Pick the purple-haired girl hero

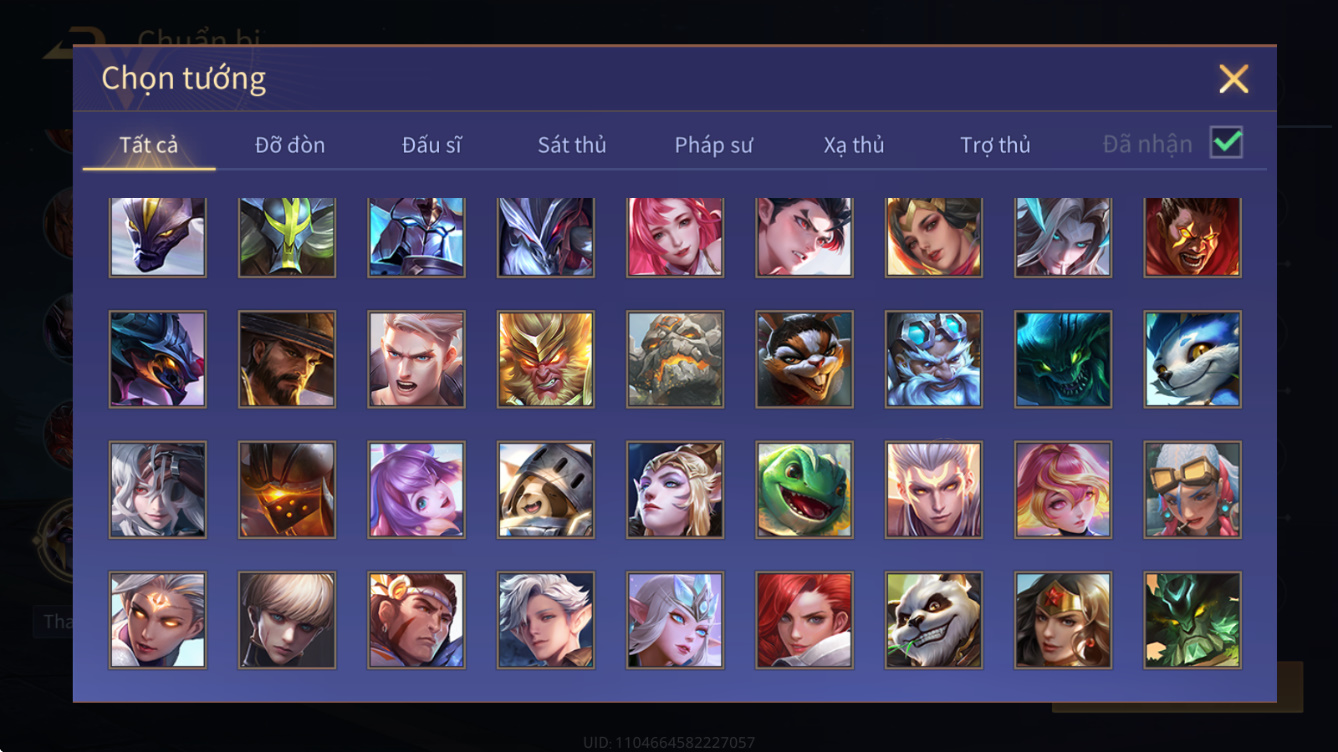(416, 489)
